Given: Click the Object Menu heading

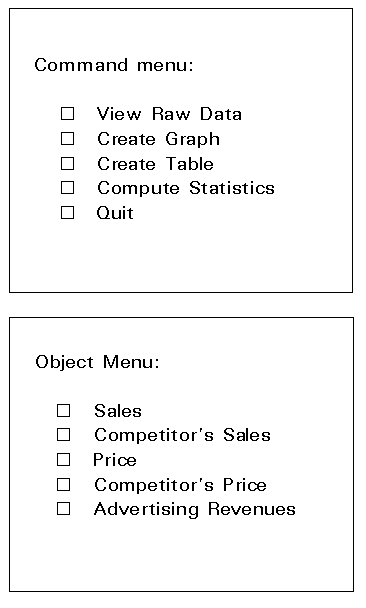Looking at the screenshot, I should pyautogui.click(x=97, y=363).
